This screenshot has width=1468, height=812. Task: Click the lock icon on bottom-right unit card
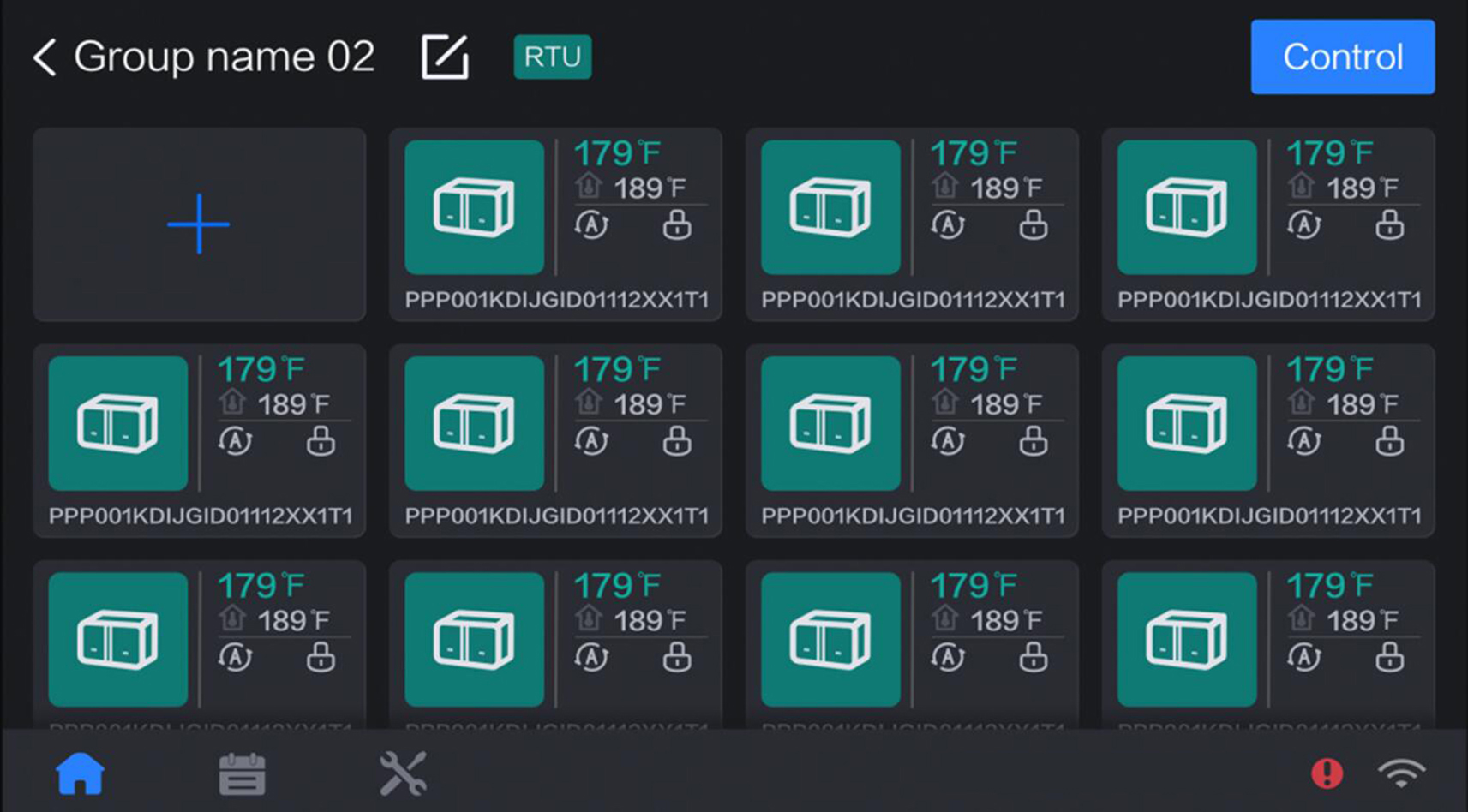[x=1389, y=657]
